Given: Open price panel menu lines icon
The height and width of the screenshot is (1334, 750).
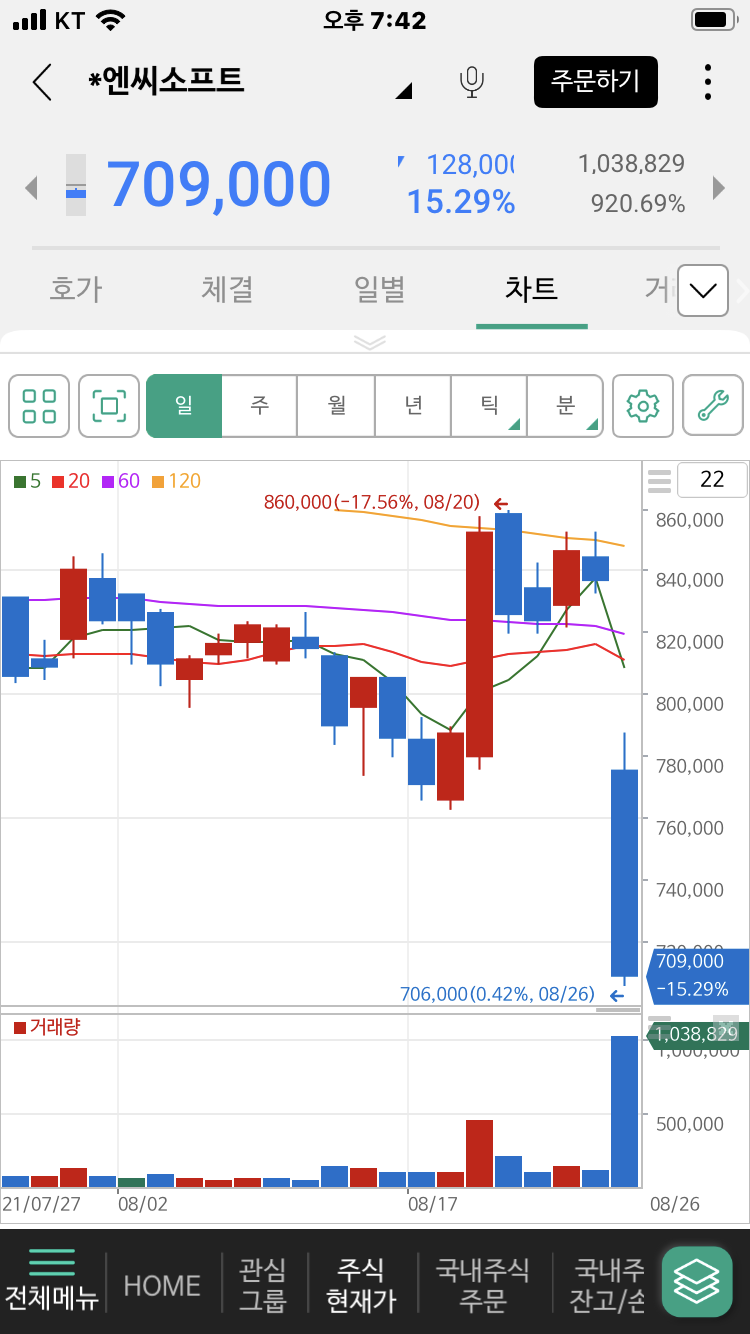Looking at the screenshot, I should (659, 481).
